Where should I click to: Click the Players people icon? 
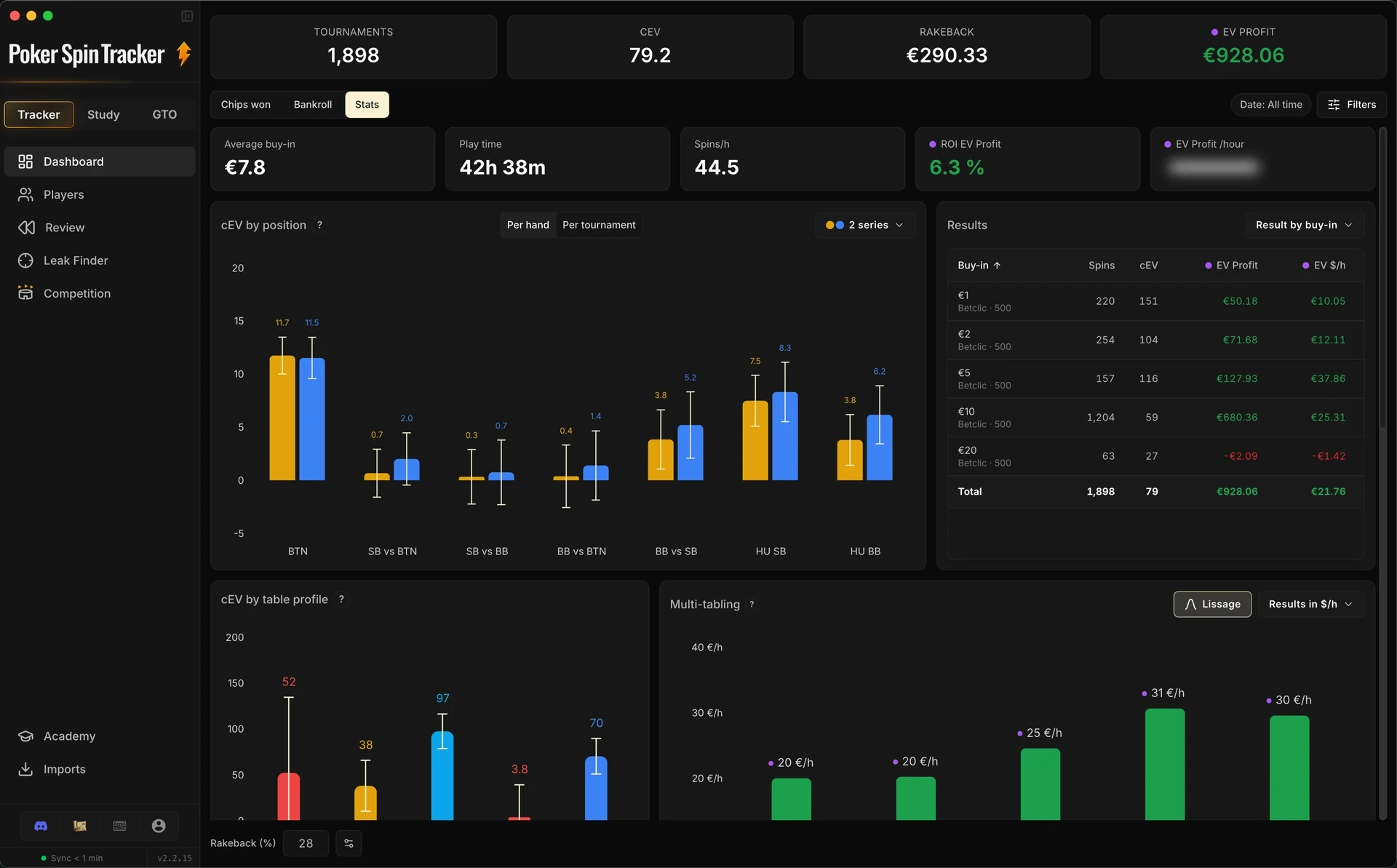[25, 194]
